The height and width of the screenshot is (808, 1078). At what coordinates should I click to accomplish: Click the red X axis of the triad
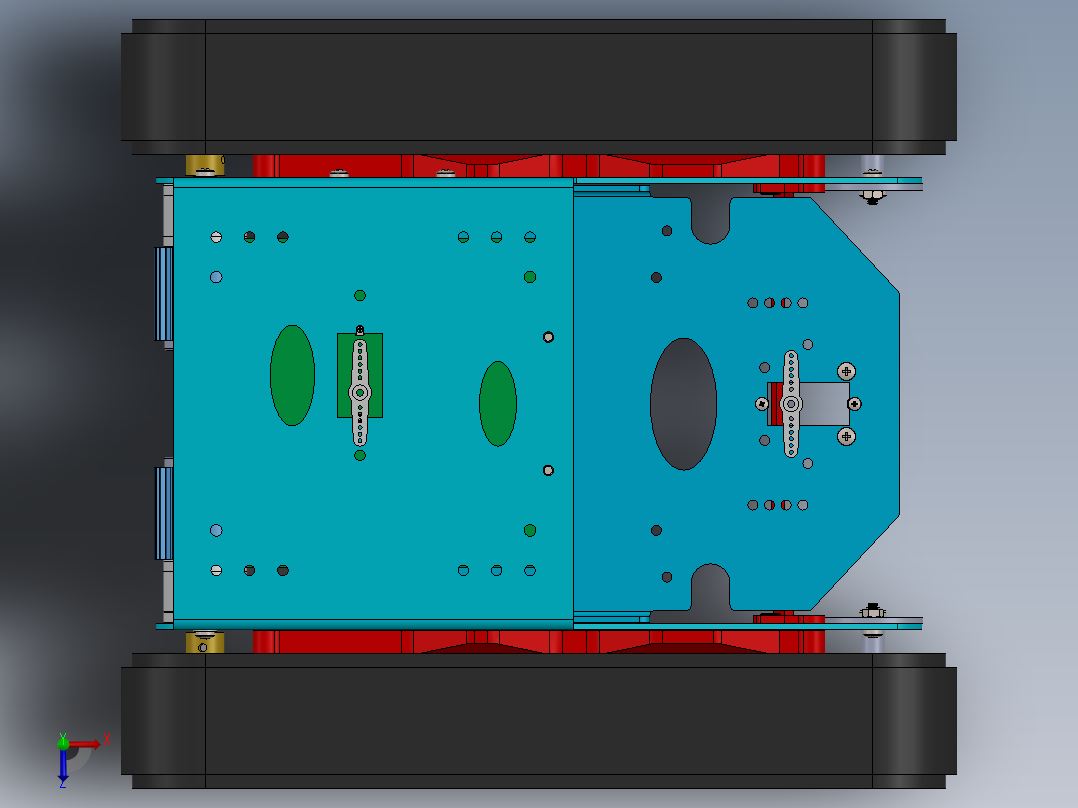click(84, 744)
